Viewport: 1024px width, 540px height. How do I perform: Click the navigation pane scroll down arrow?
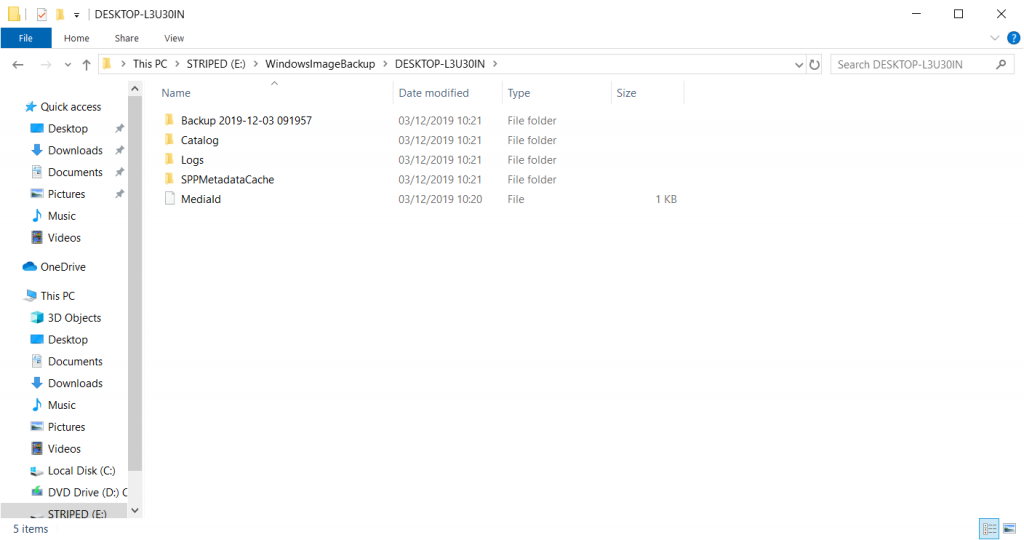(x=135, y=511)
